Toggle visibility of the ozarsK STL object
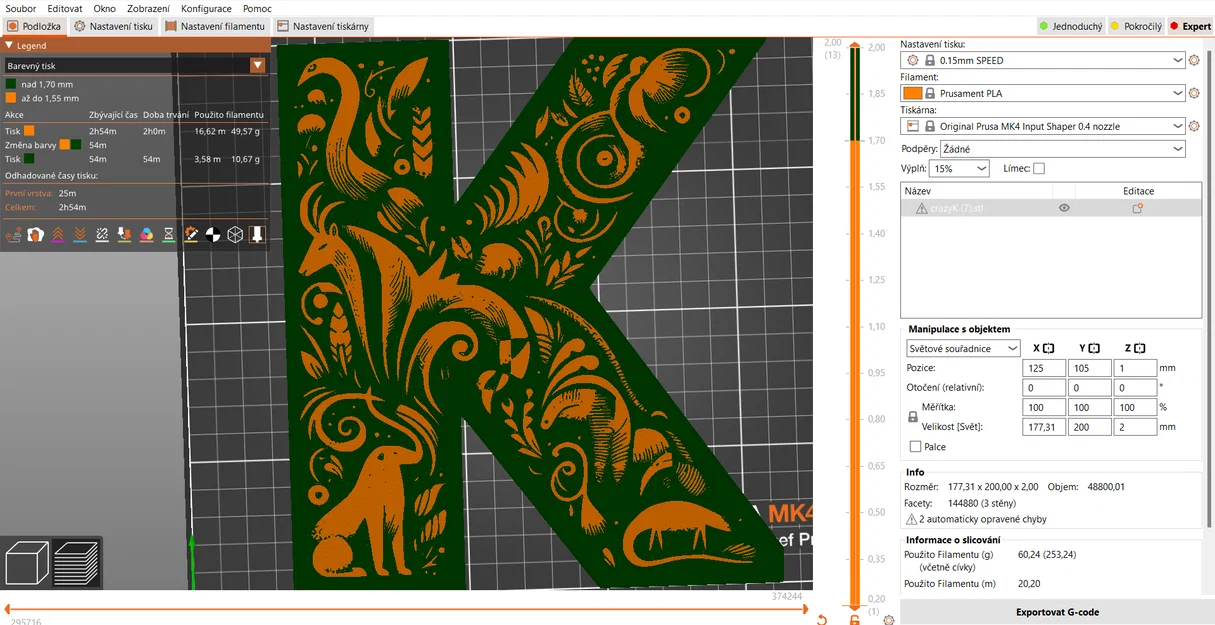This screenshot has height=625, width=1215. coord(1064,207)
